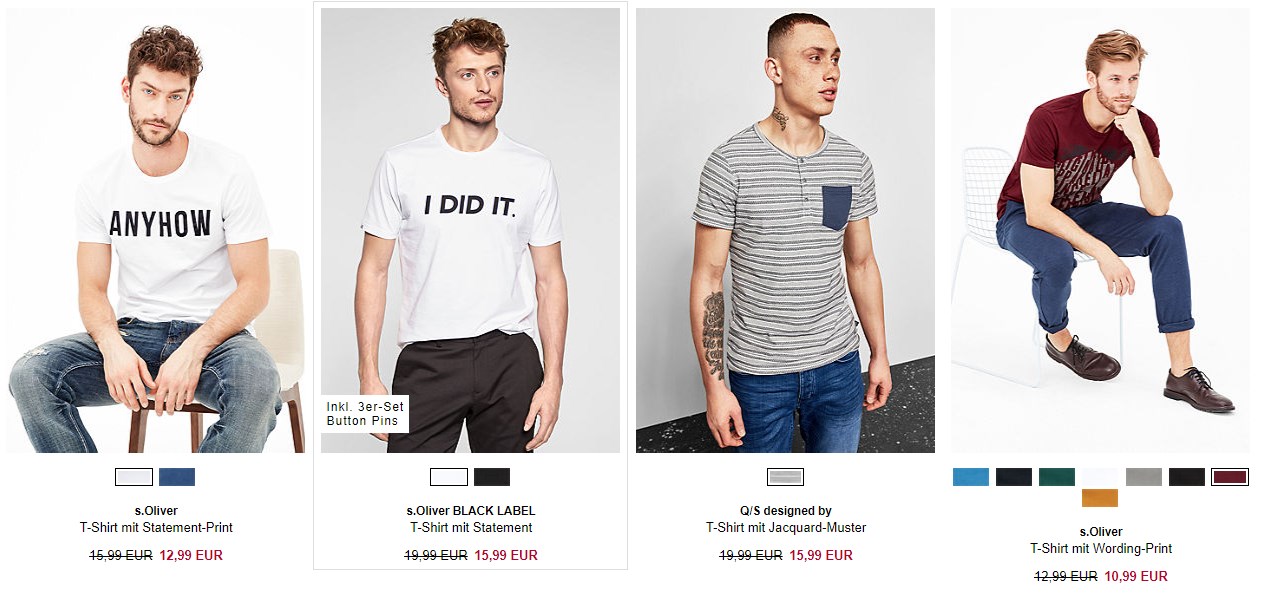
Task: Choose black swatch for BLACK LABEL shirt
Action: coord(492,477)
